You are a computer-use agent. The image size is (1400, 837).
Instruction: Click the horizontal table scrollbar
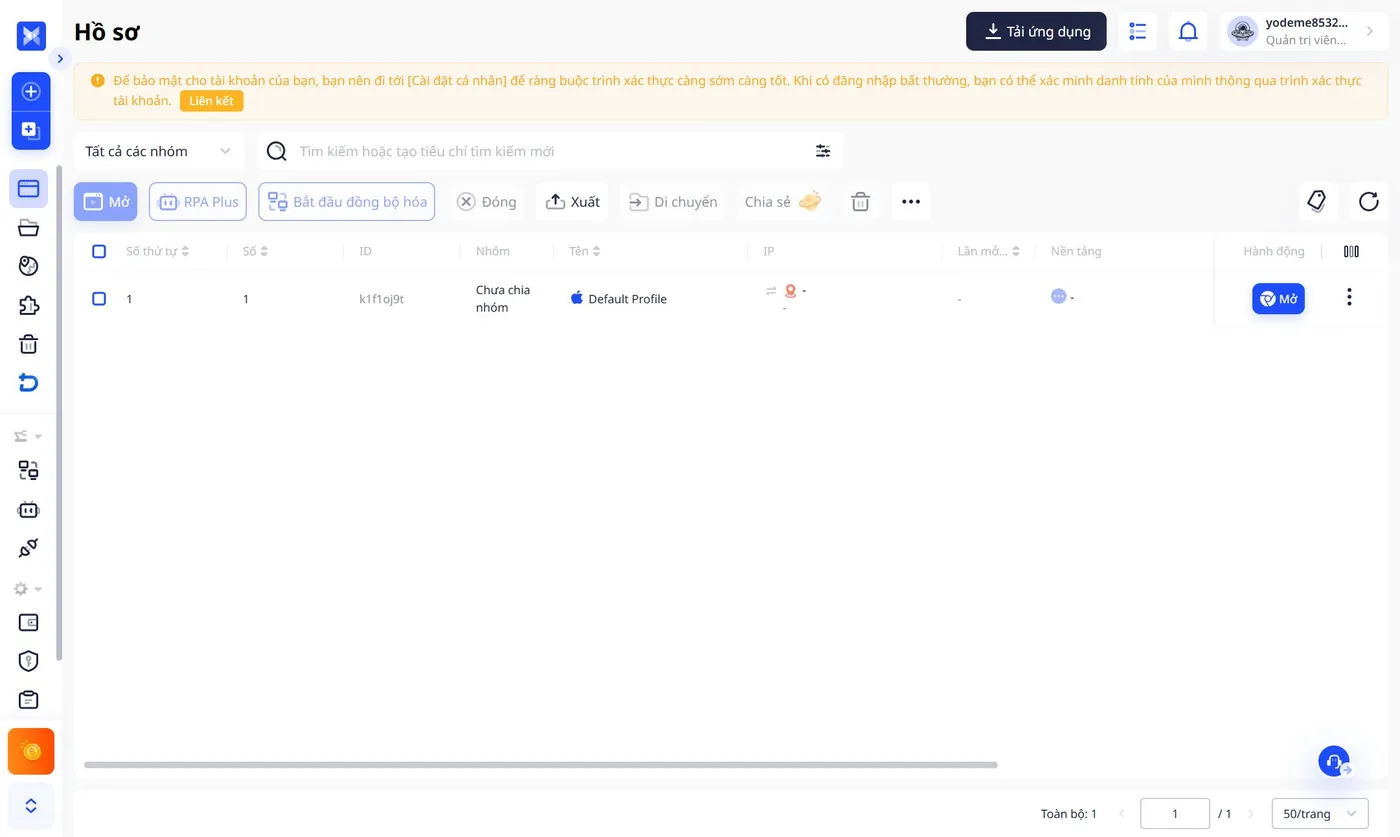pos(541,765)
